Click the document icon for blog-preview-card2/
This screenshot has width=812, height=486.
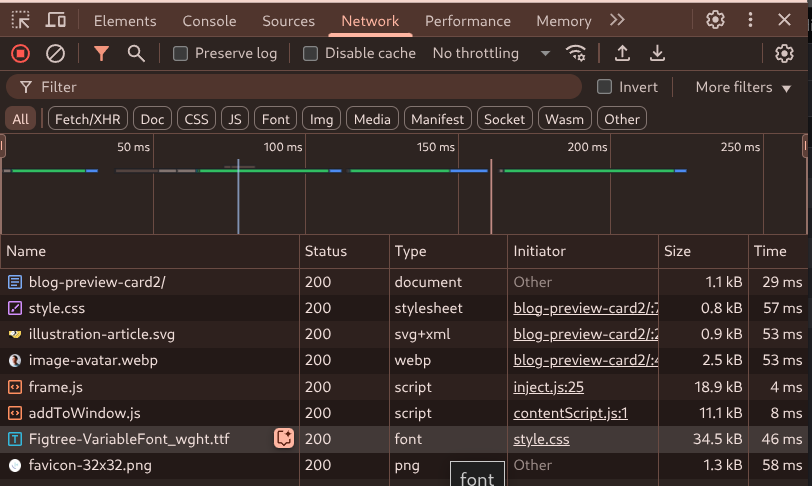click(15, 282)
